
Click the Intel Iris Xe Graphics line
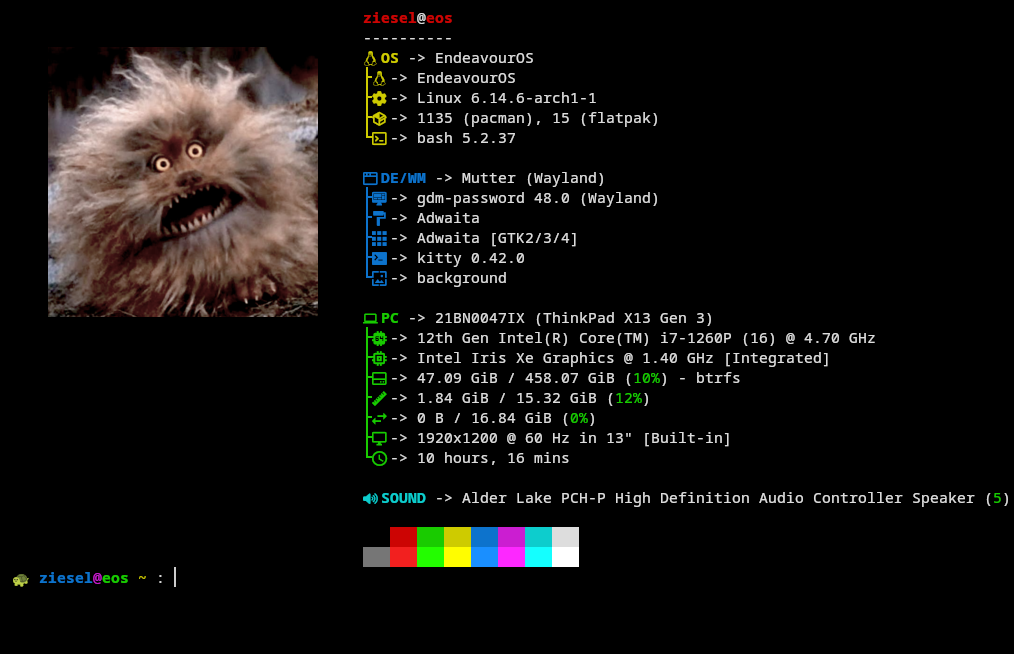pos(623,358)
